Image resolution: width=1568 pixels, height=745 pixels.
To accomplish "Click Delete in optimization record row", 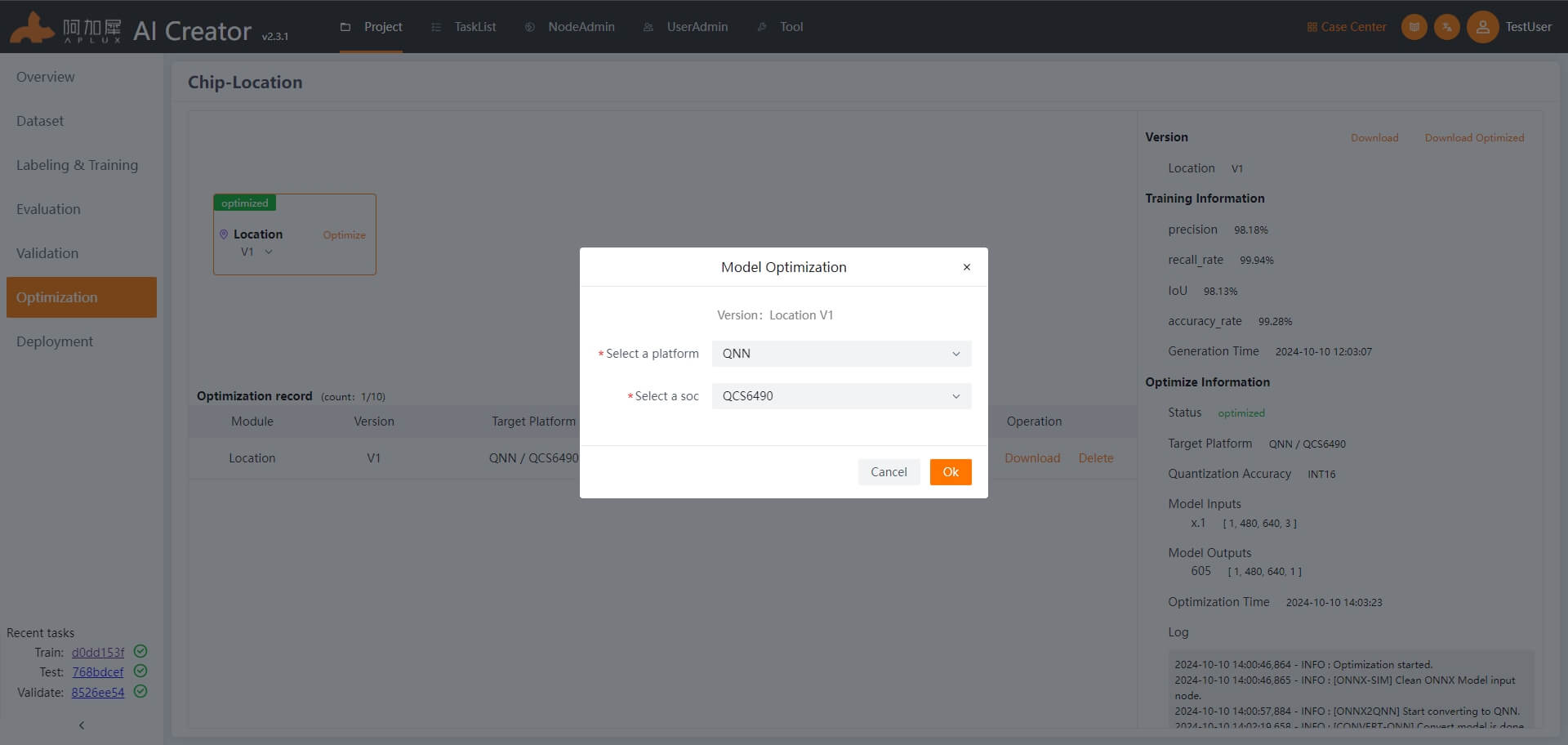I will (1096, 458).
